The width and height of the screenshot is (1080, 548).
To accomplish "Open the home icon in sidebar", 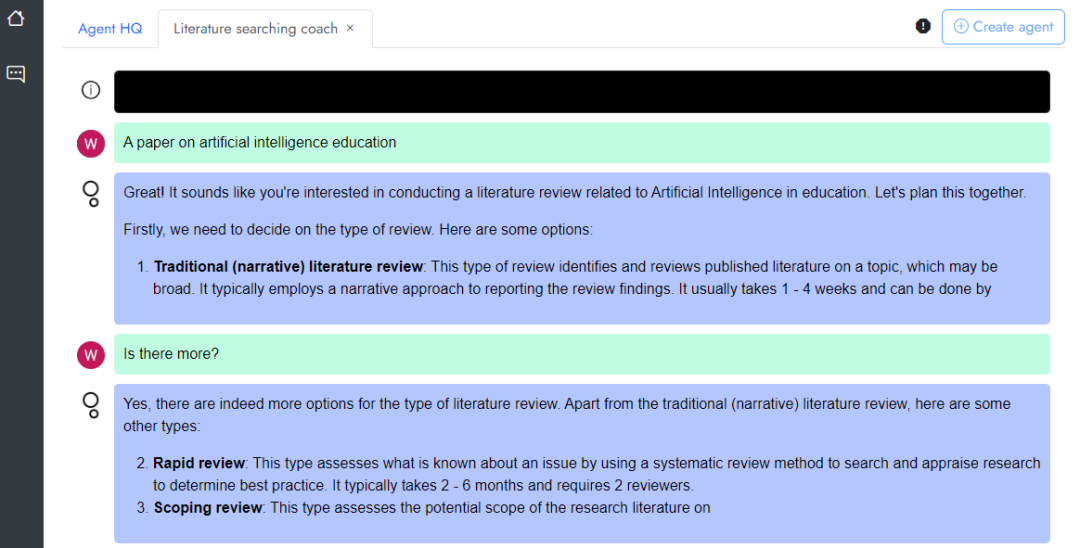I will [x=16, y=18].
